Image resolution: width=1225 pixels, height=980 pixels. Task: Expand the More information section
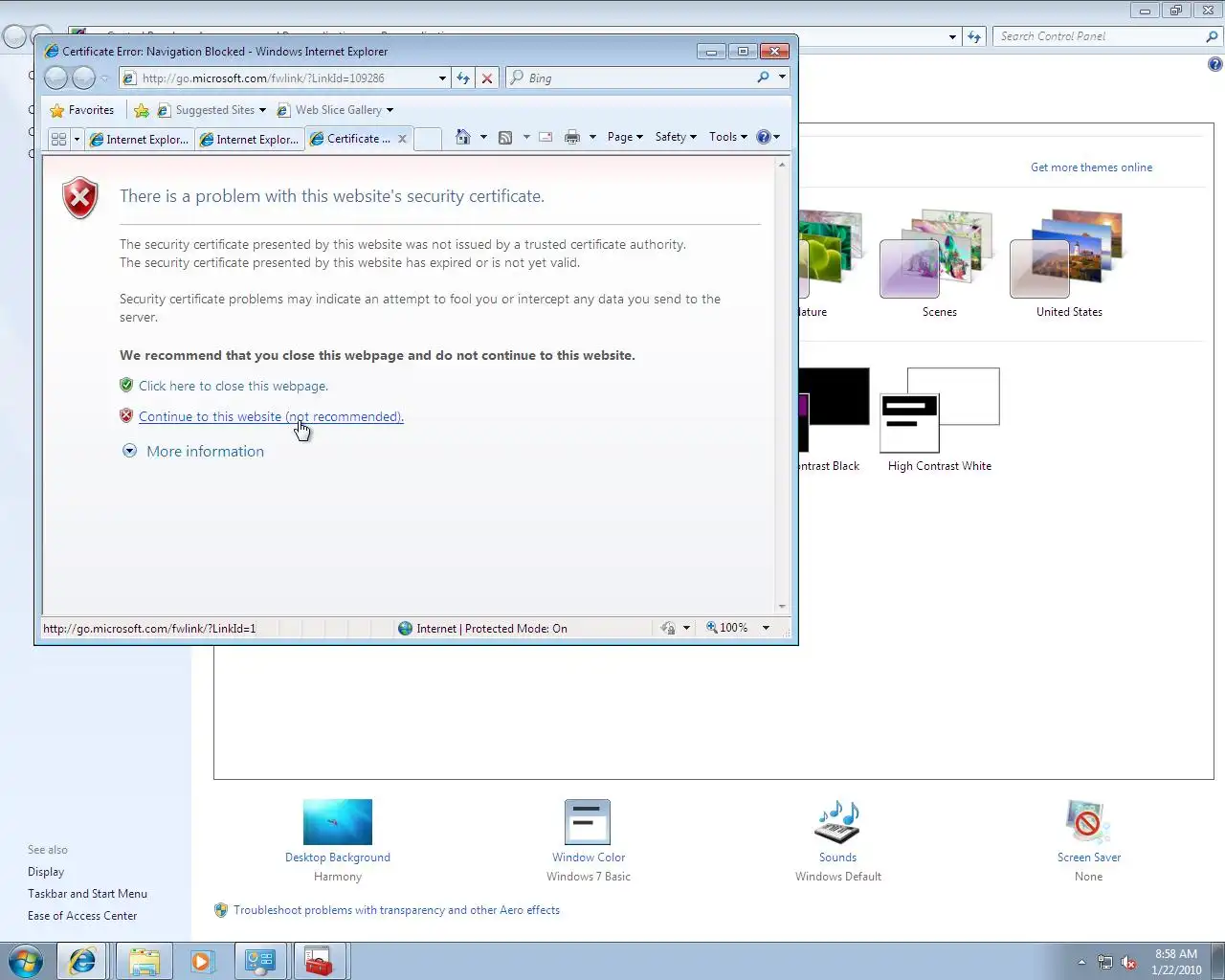[x=193, y=451]
